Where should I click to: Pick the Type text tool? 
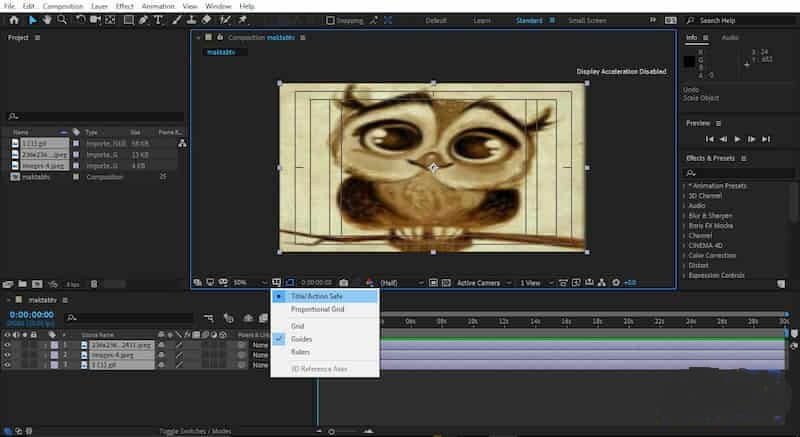(158, 19)
